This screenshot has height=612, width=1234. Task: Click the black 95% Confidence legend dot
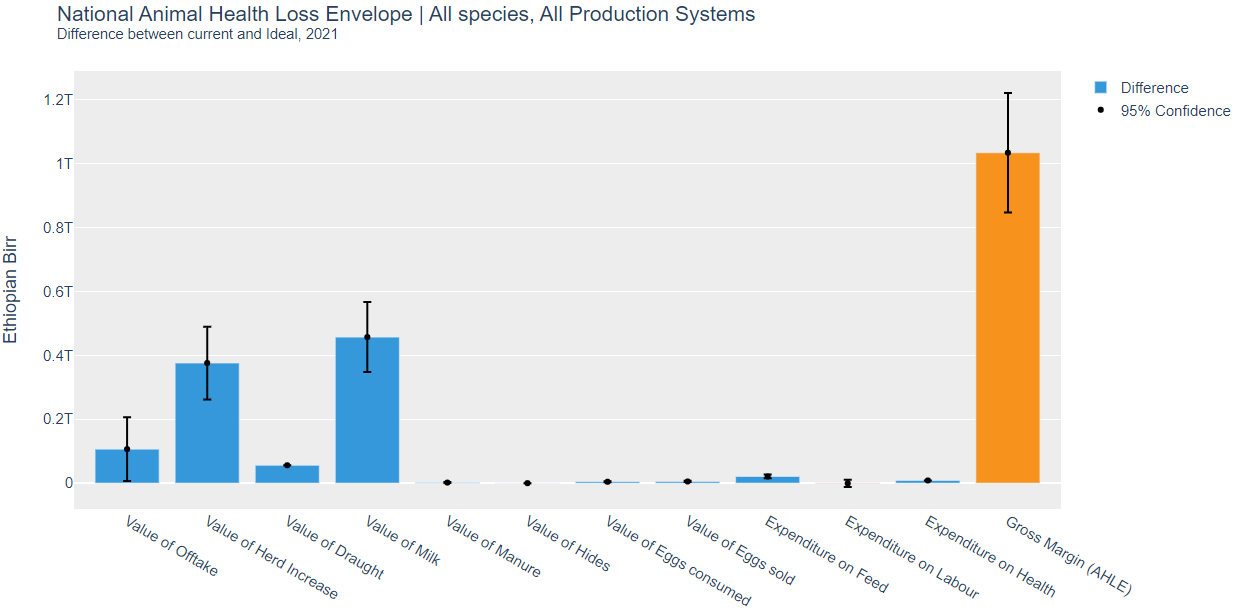(x=1101, y=110)
